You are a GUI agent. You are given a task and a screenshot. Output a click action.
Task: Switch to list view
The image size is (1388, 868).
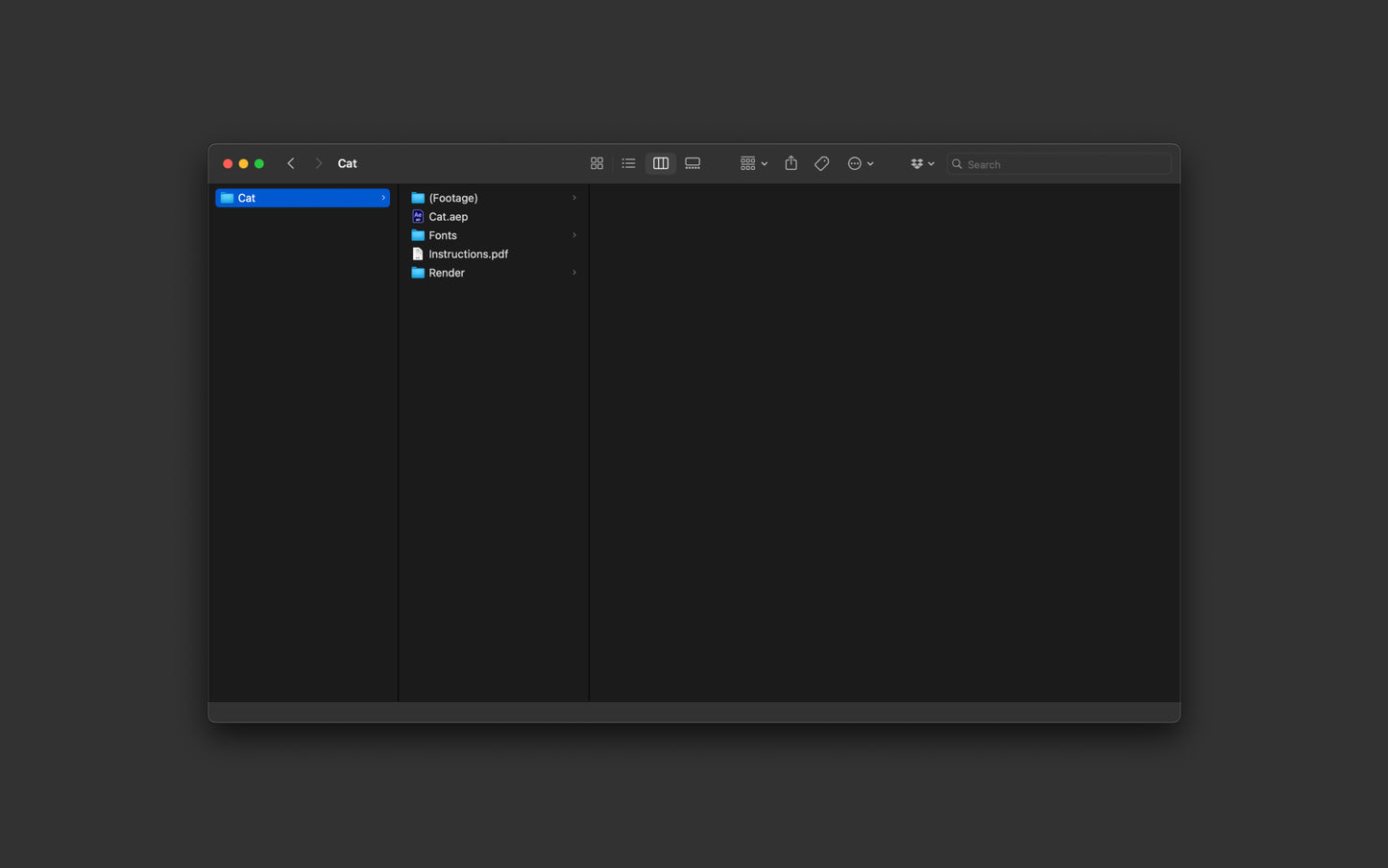(x=628, y=163)
